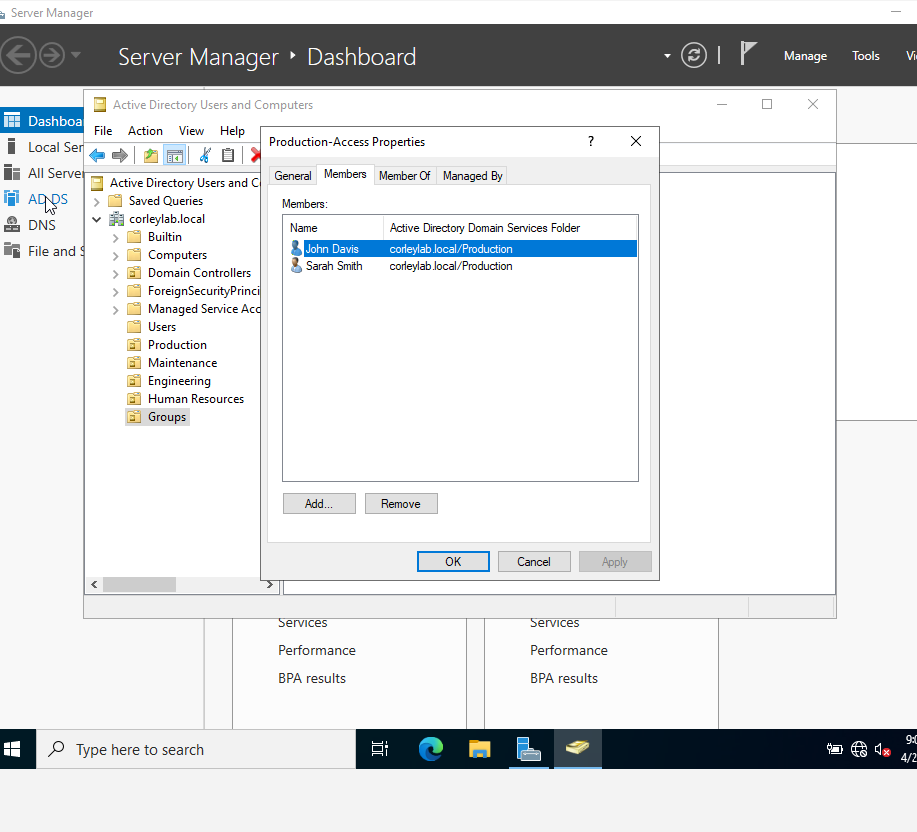The image size is (917, 832).
Task: Click the Up one level folder icon
Action: point(151,156)
